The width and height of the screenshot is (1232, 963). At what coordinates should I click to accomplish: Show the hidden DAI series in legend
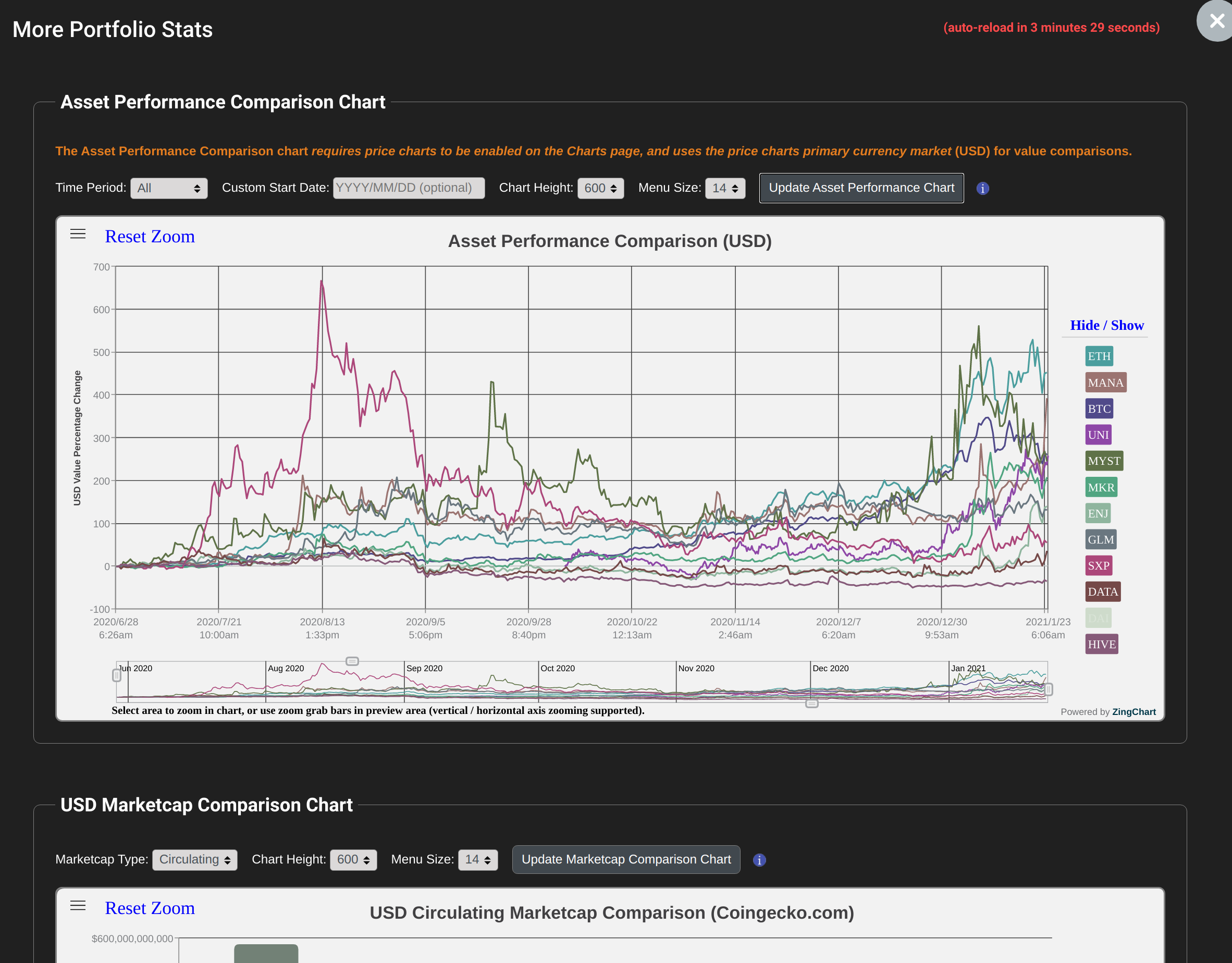coord(1098,618)
